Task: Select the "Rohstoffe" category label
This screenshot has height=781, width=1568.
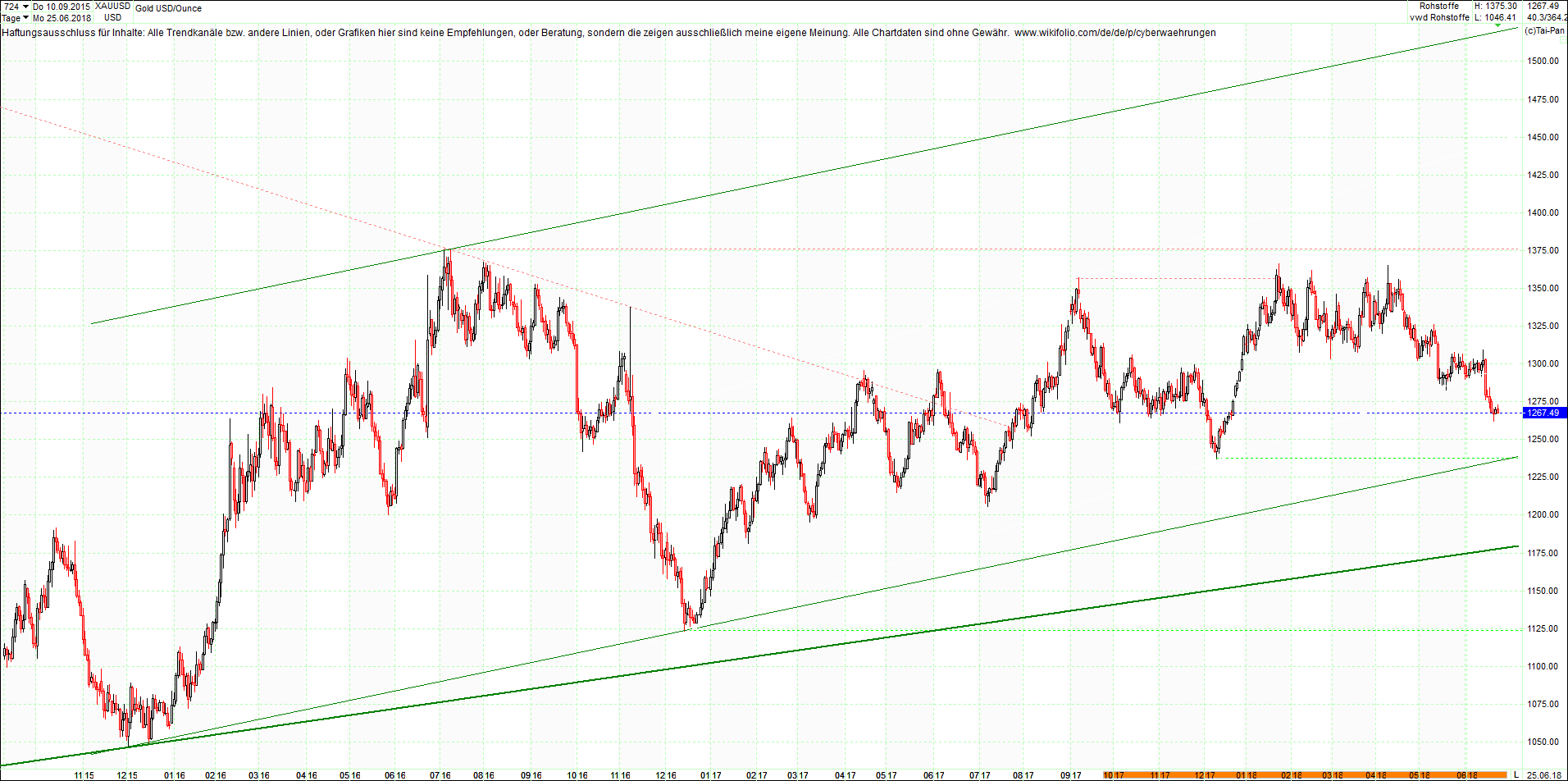Action: point(1440,6)
